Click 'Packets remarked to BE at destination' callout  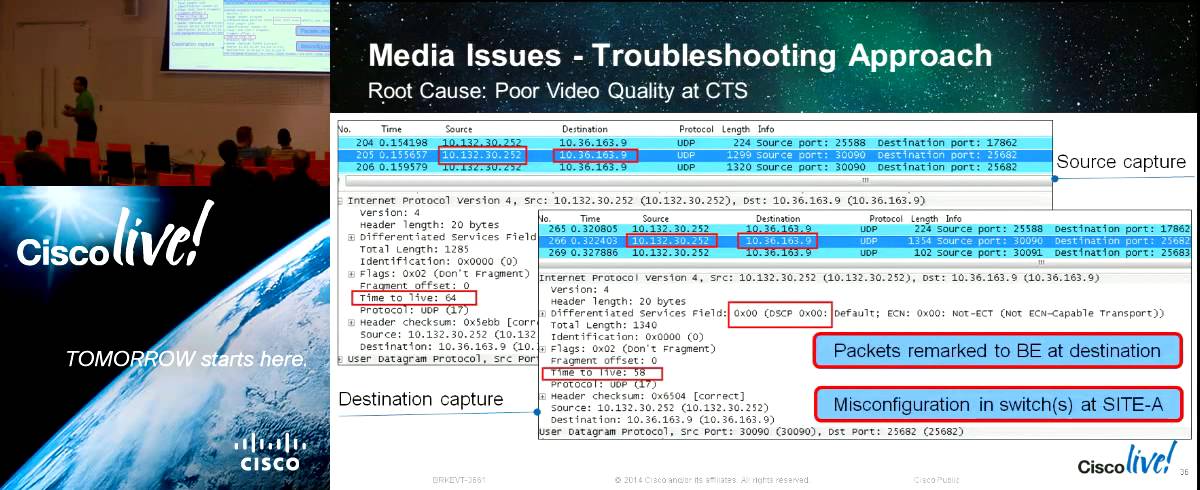tap(997, 351)
